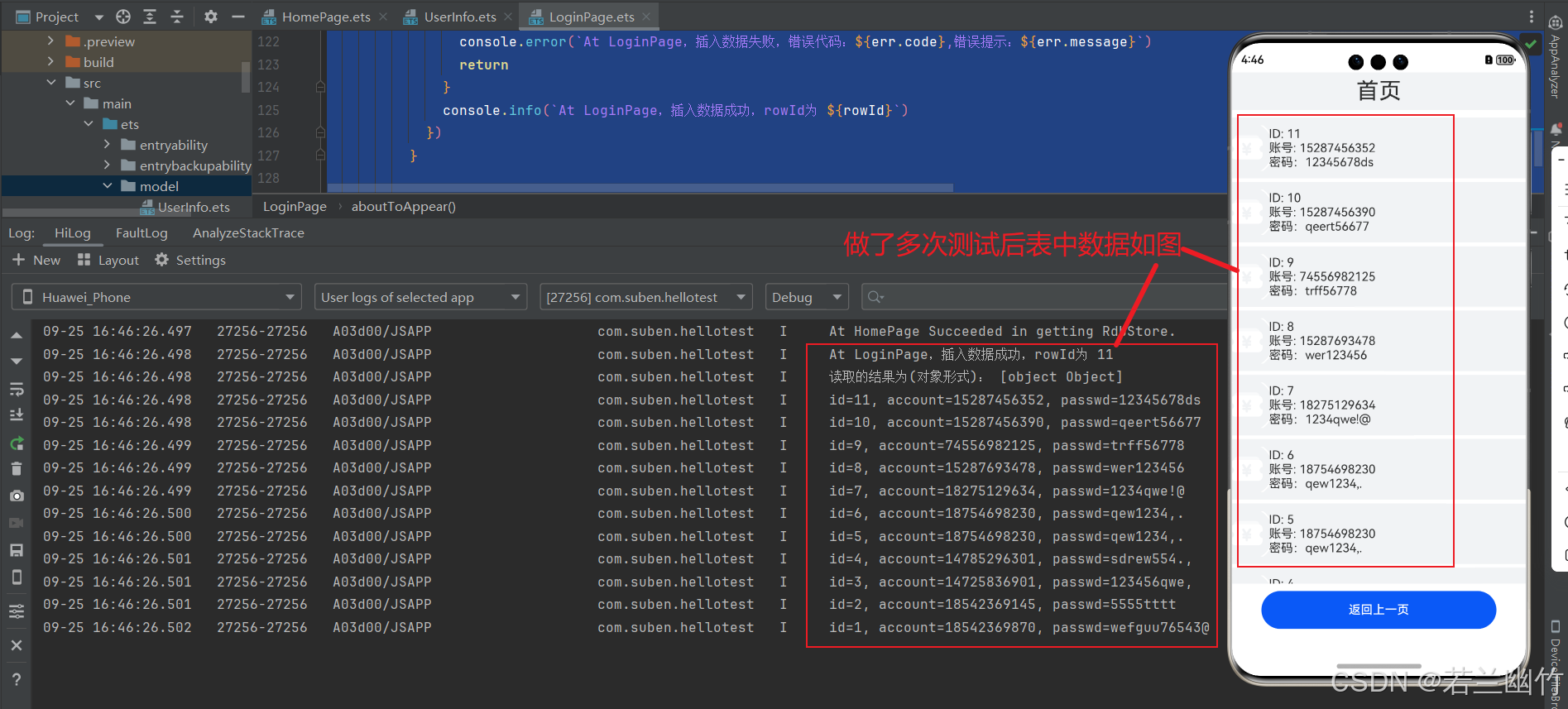This screenshot has width=1568, height=709.
Task: Collapse the src folder
Action: coord(51,82)
